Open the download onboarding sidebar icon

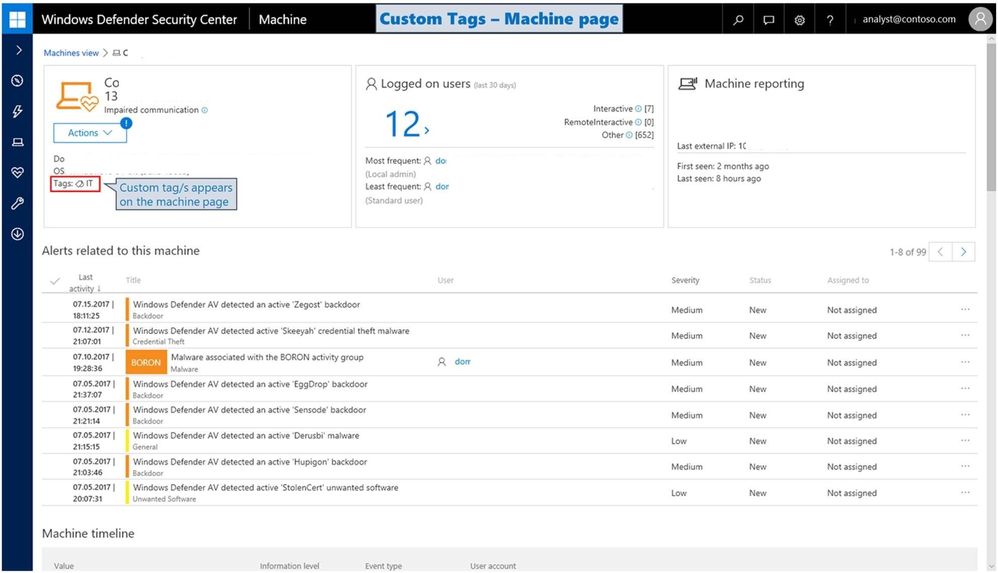[x=17, y=234]
